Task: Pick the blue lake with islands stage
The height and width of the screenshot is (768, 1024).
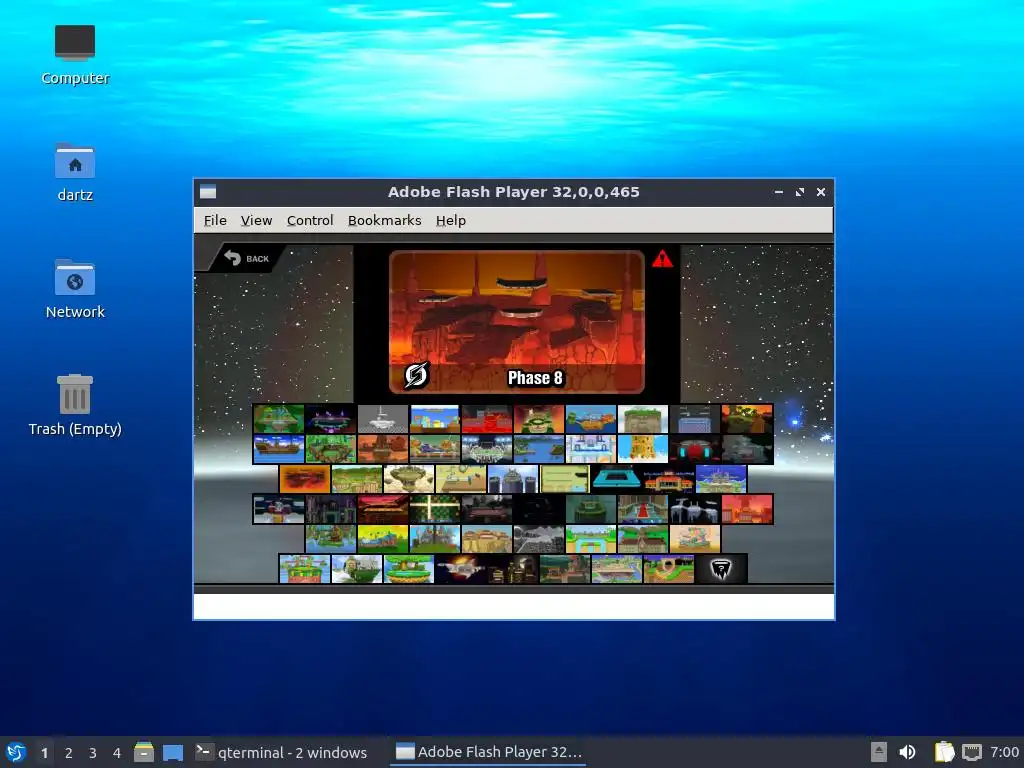Action: tap(539, 449)
